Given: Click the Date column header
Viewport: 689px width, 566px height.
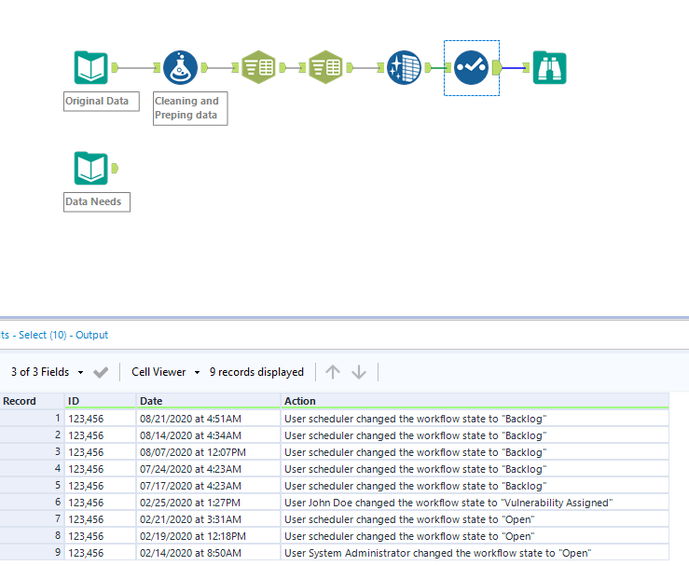Looking at the screenshot, I should [152, 401].
